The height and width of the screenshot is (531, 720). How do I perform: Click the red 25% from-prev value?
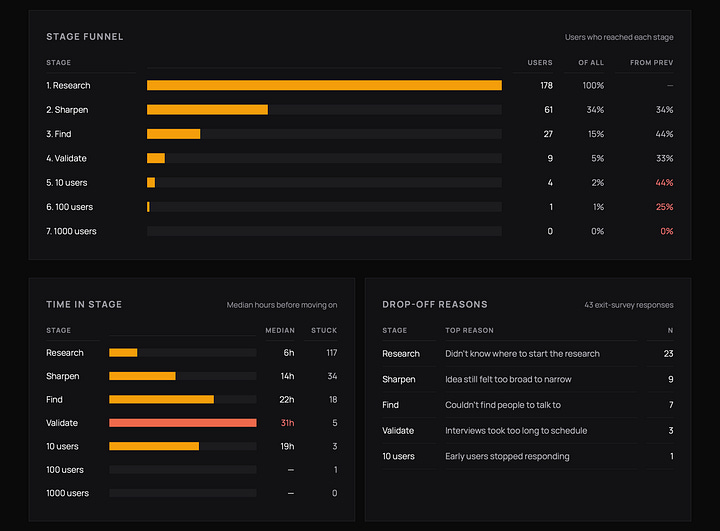[x=664, y=207]
